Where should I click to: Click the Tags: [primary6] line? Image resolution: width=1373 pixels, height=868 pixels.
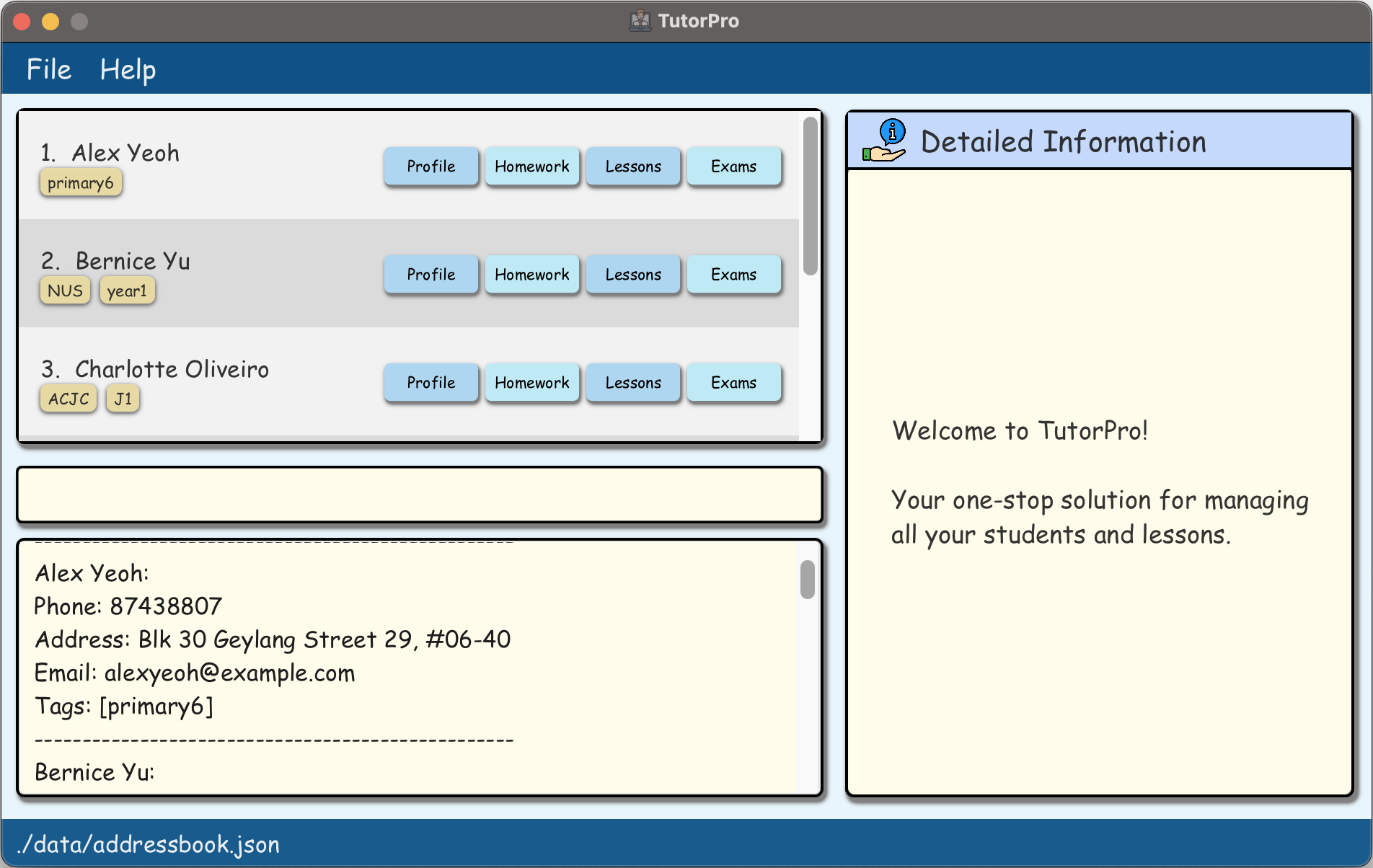124,706
